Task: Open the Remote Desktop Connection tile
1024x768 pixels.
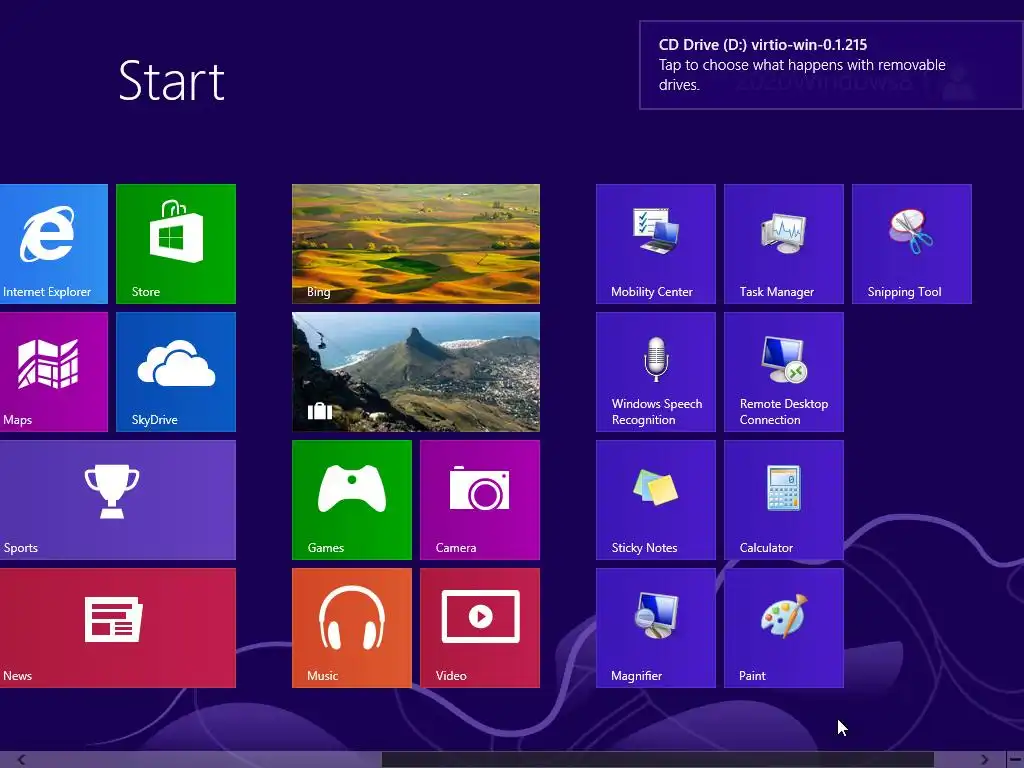Action: 784,372
